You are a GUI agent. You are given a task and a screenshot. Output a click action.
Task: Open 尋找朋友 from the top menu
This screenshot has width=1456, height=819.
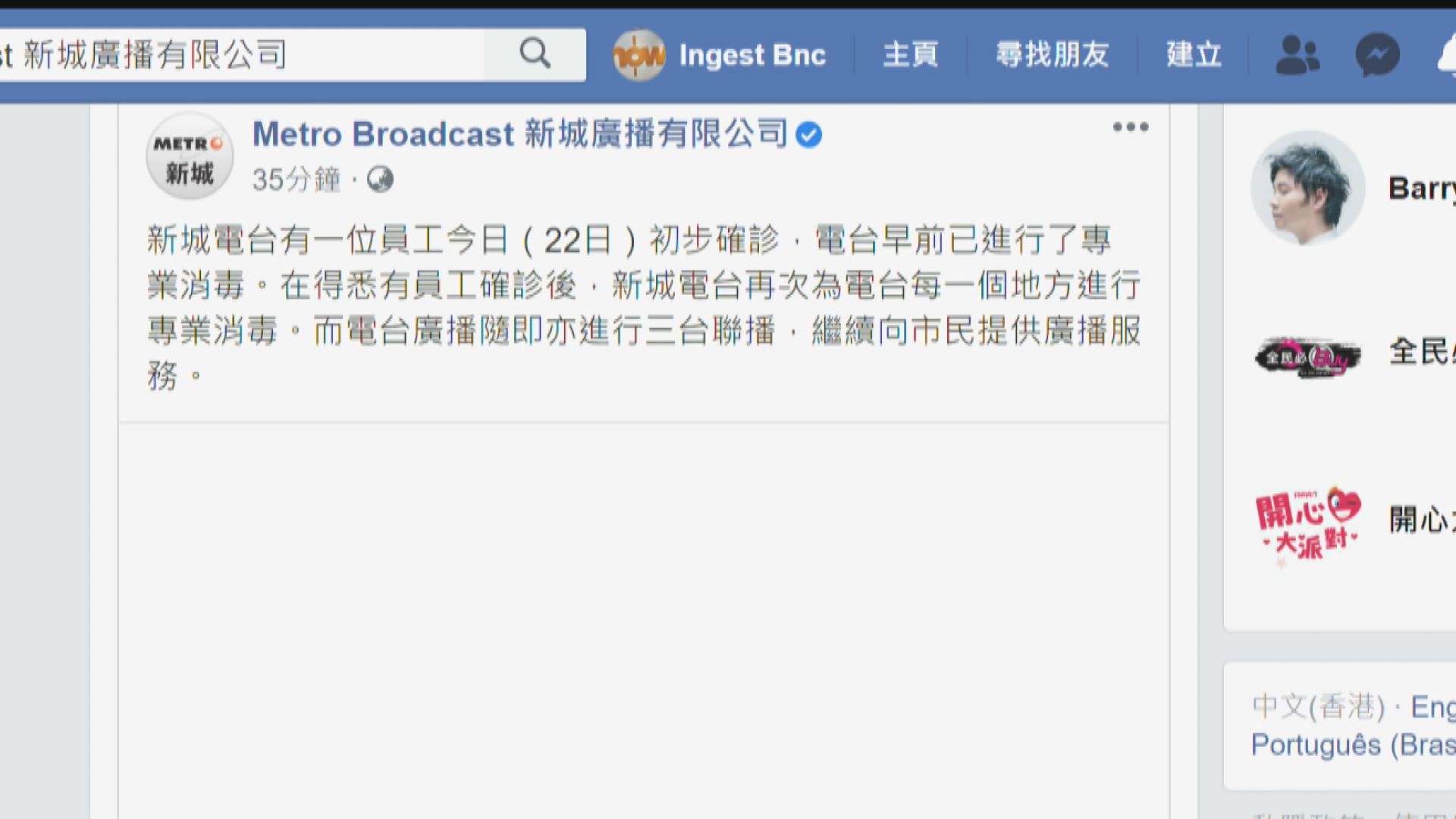(x=1053, y=55)
